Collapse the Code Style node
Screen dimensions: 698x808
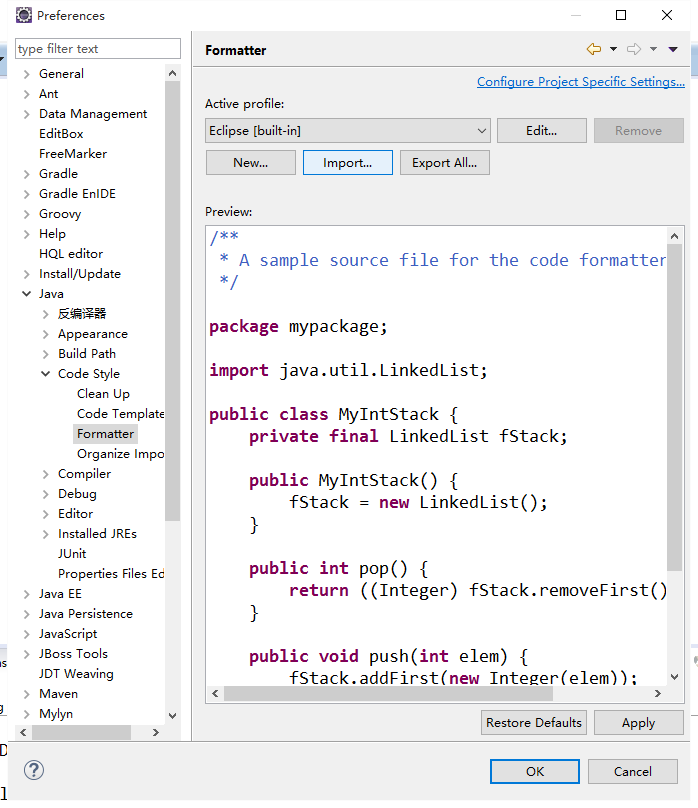pos(46,374)
